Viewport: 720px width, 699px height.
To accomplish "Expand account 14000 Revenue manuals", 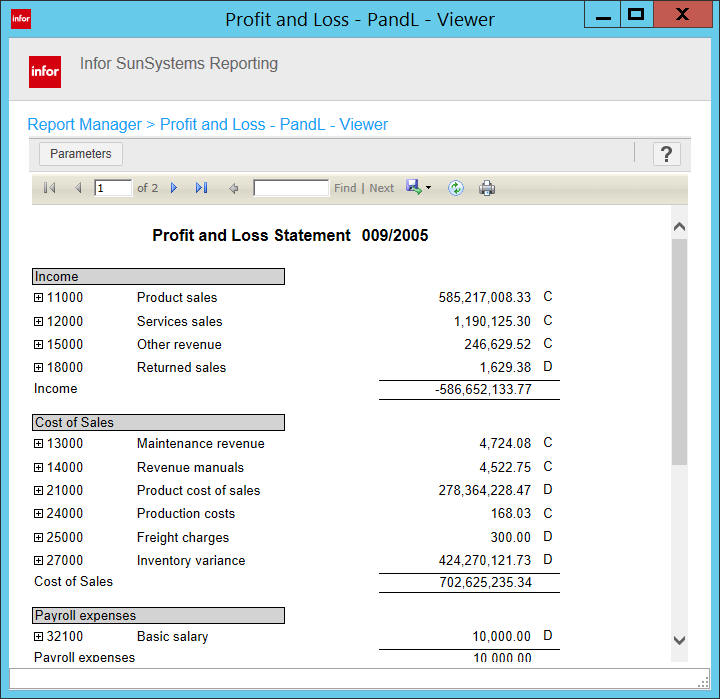I will [39, 468].
